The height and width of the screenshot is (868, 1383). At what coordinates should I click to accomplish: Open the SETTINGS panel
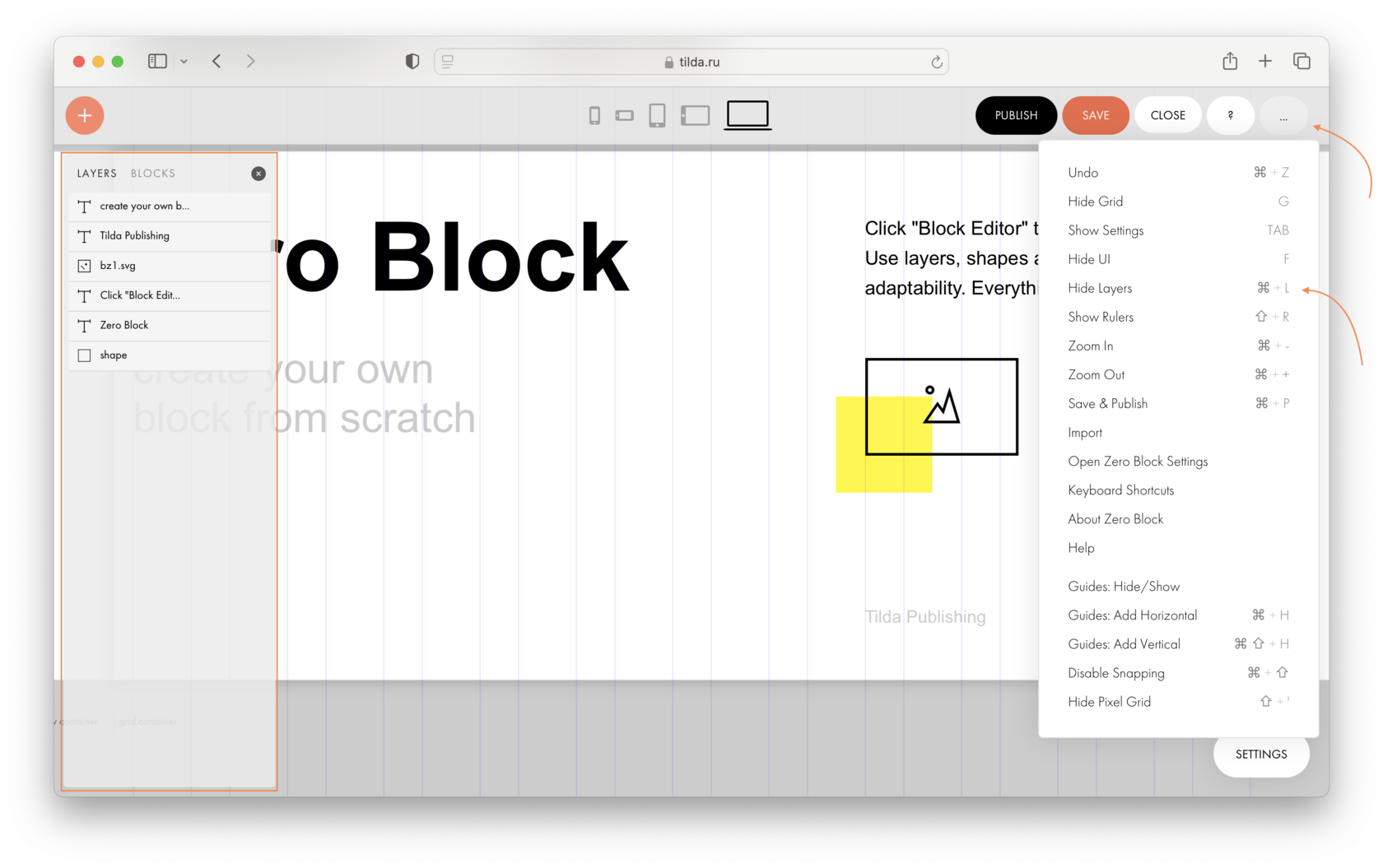point(1260,754)
